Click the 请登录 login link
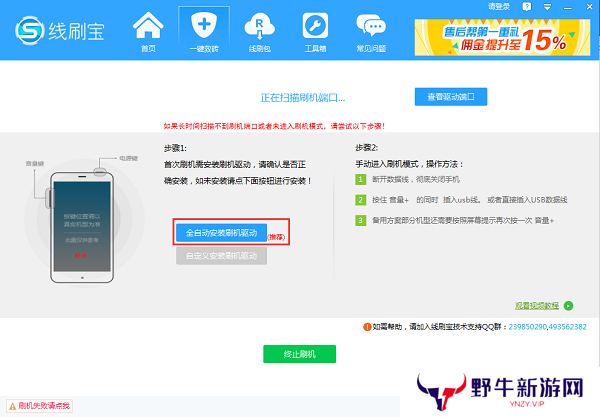The image size is (600, 417). (x=499, y=7)
